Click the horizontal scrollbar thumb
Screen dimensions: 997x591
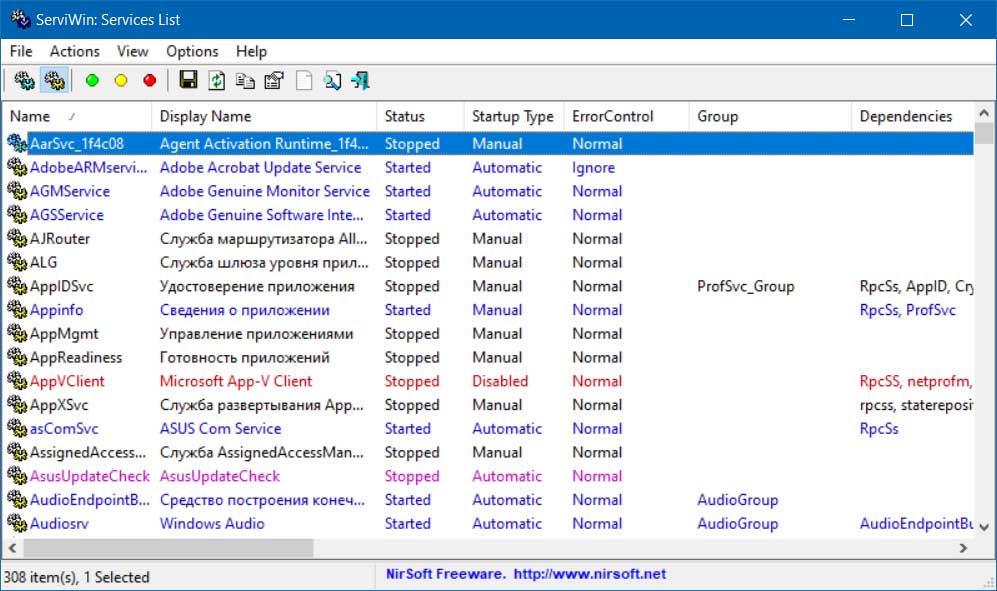coord(168,548)
